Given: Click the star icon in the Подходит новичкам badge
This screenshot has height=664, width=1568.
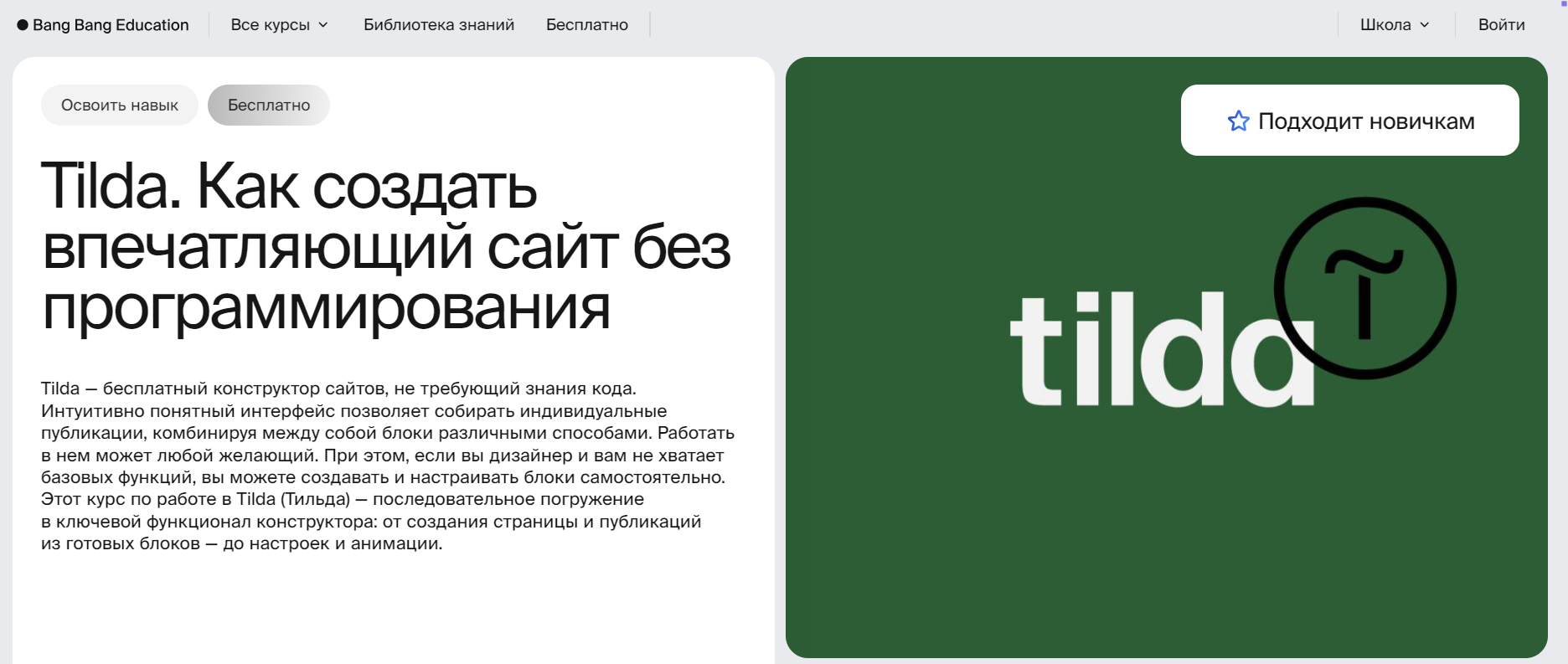Looking at the screenshot, I should point(1238,121).
